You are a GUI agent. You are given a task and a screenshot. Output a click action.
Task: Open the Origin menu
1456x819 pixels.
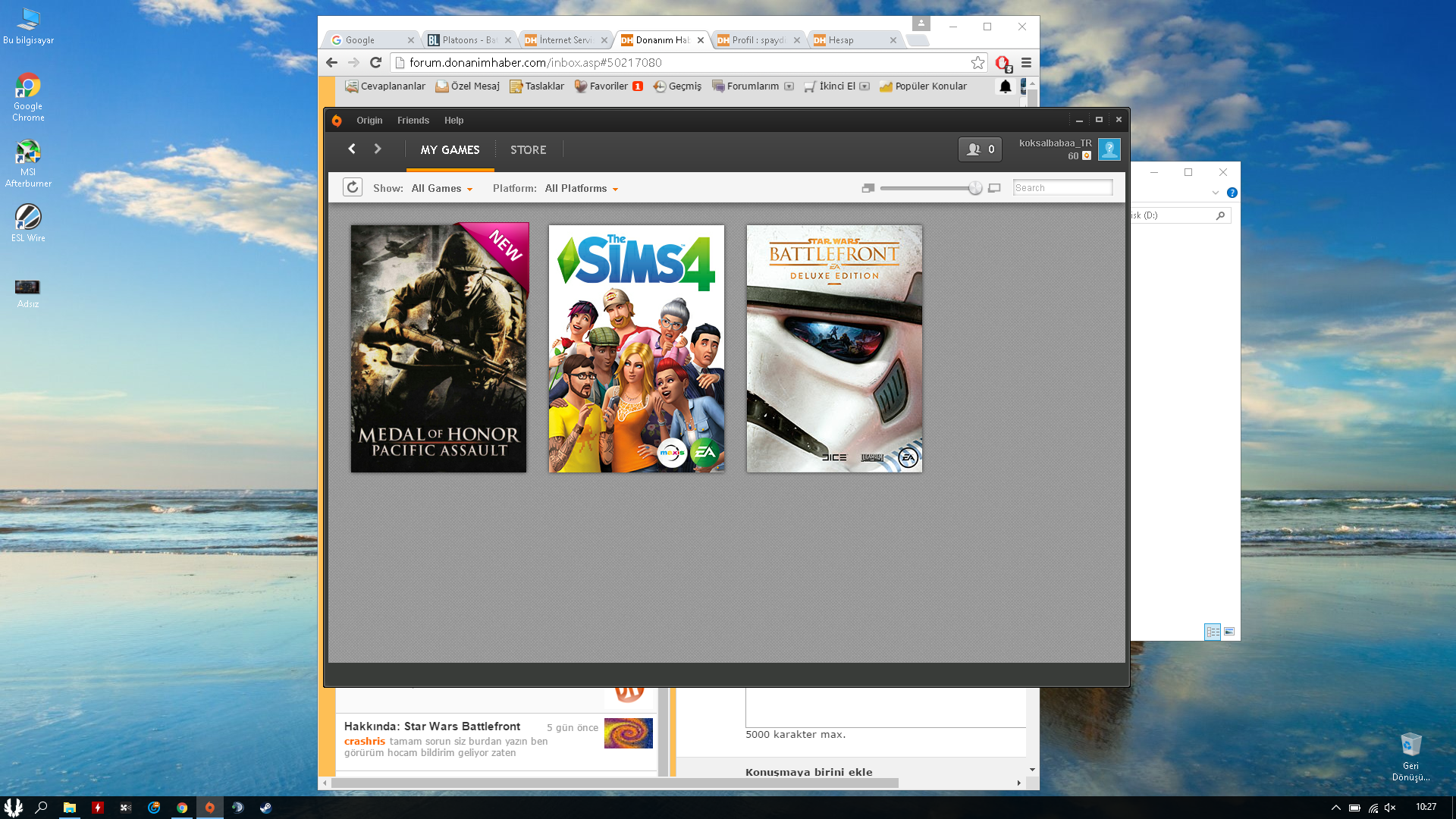[x=369, y=121]
